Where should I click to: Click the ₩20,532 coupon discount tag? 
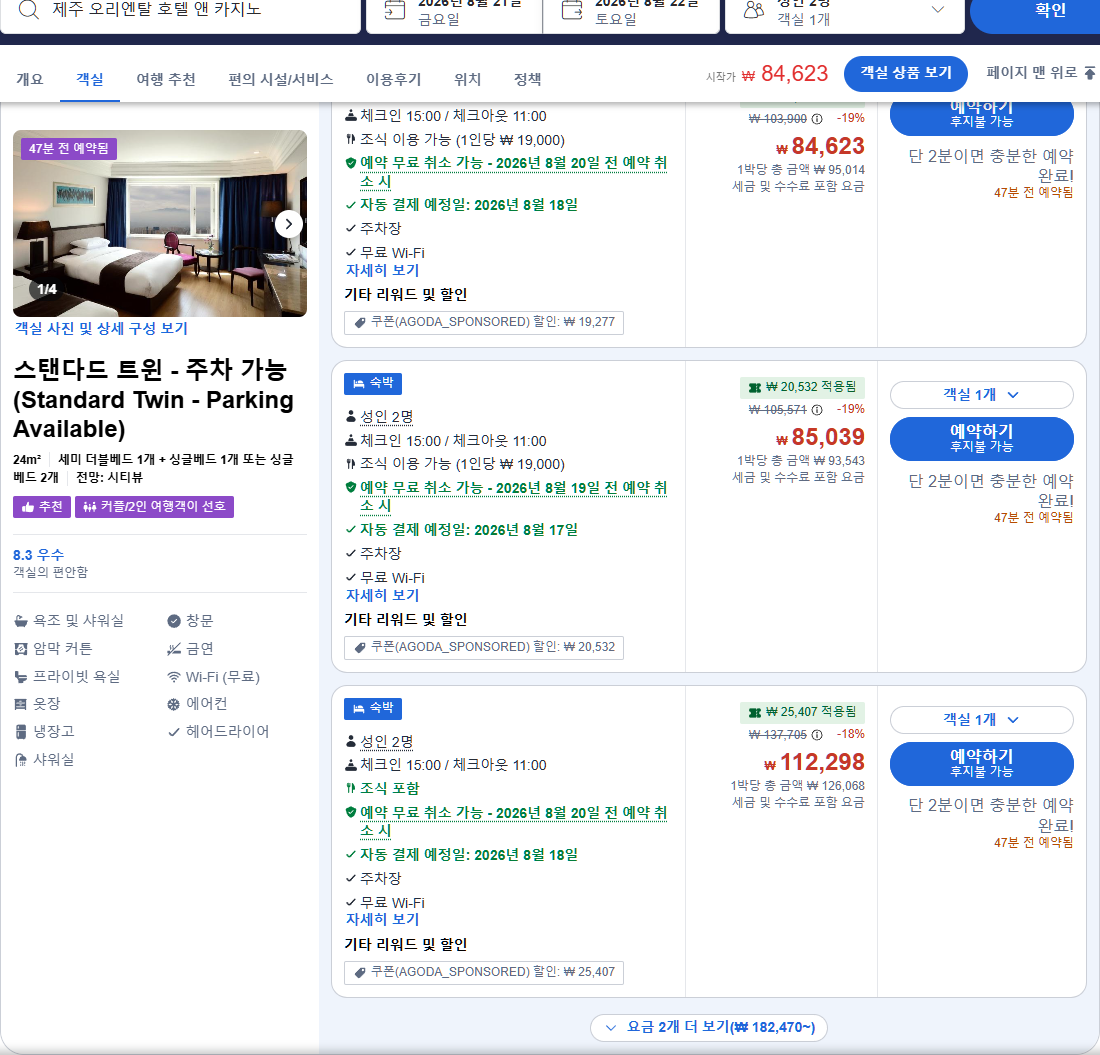pyautogui.click(x=484, y=647)
